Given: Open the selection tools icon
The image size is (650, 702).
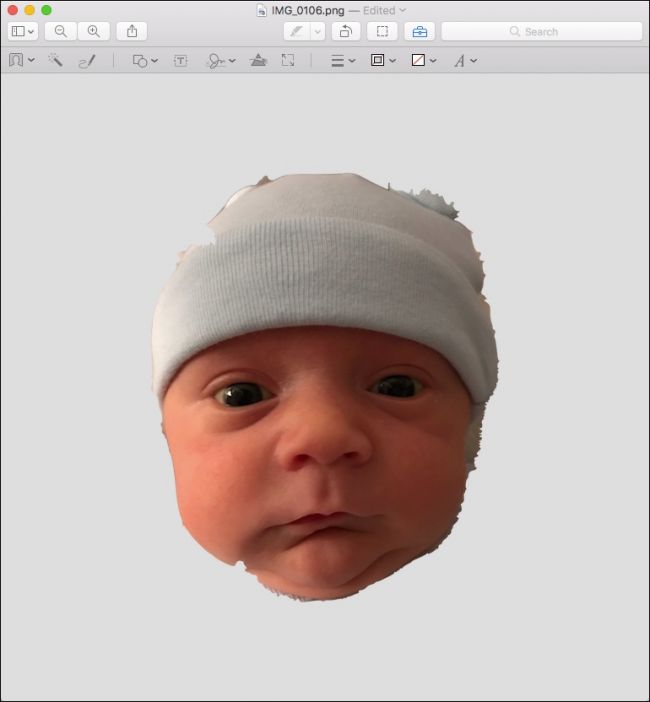Looking at the screenshot, I should point(16,60).
